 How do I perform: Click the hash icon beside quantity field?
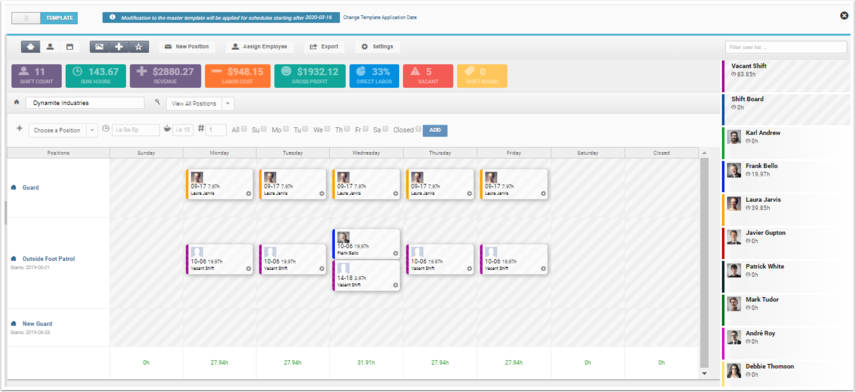click(201, 129)
